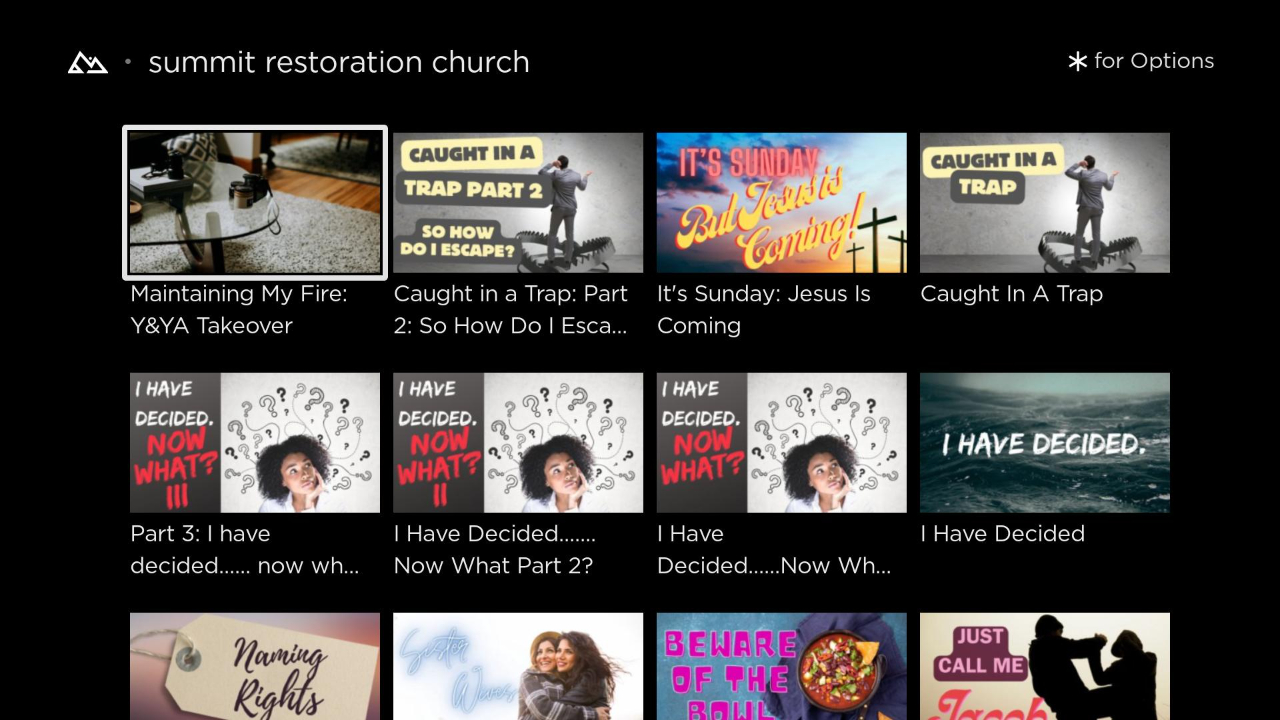Open the options menu via 'for Options' label

click(x=1154, y=61)
